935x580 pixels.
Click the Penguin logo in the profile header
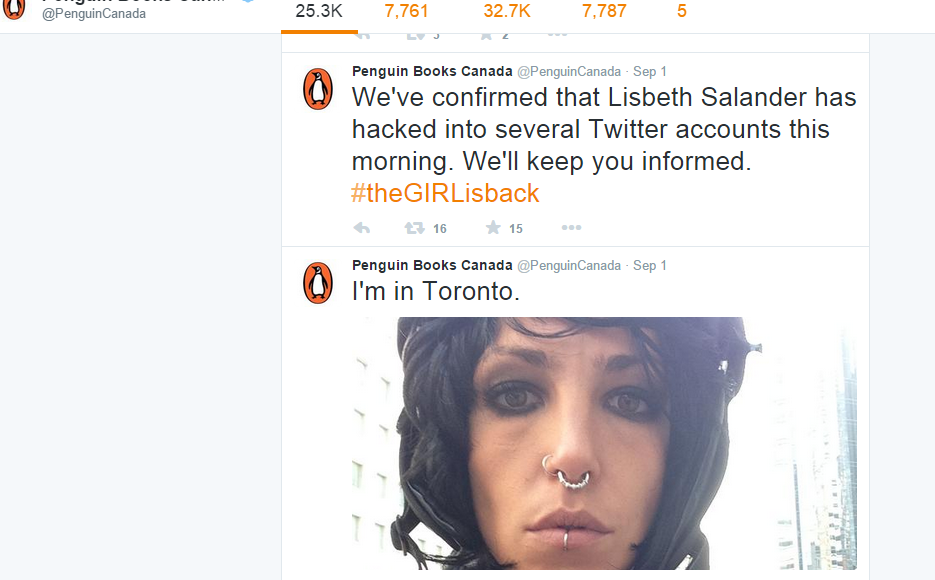point(14,9)
